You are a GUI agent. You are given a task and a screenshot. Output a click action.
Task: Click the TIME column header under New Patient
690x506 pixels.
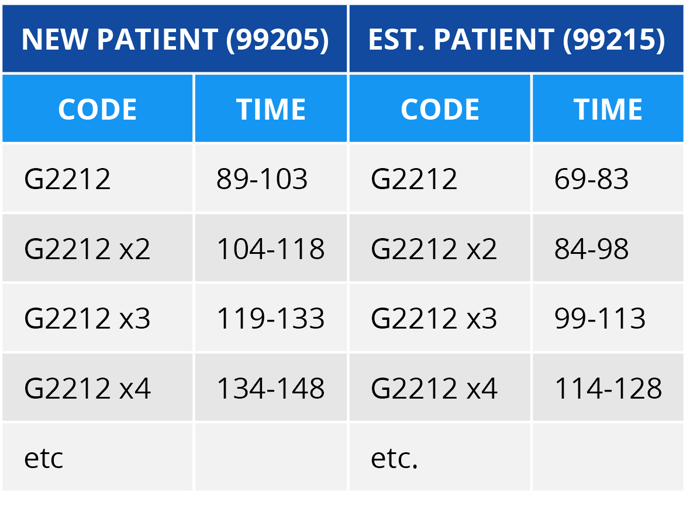(x=270, y=108)
